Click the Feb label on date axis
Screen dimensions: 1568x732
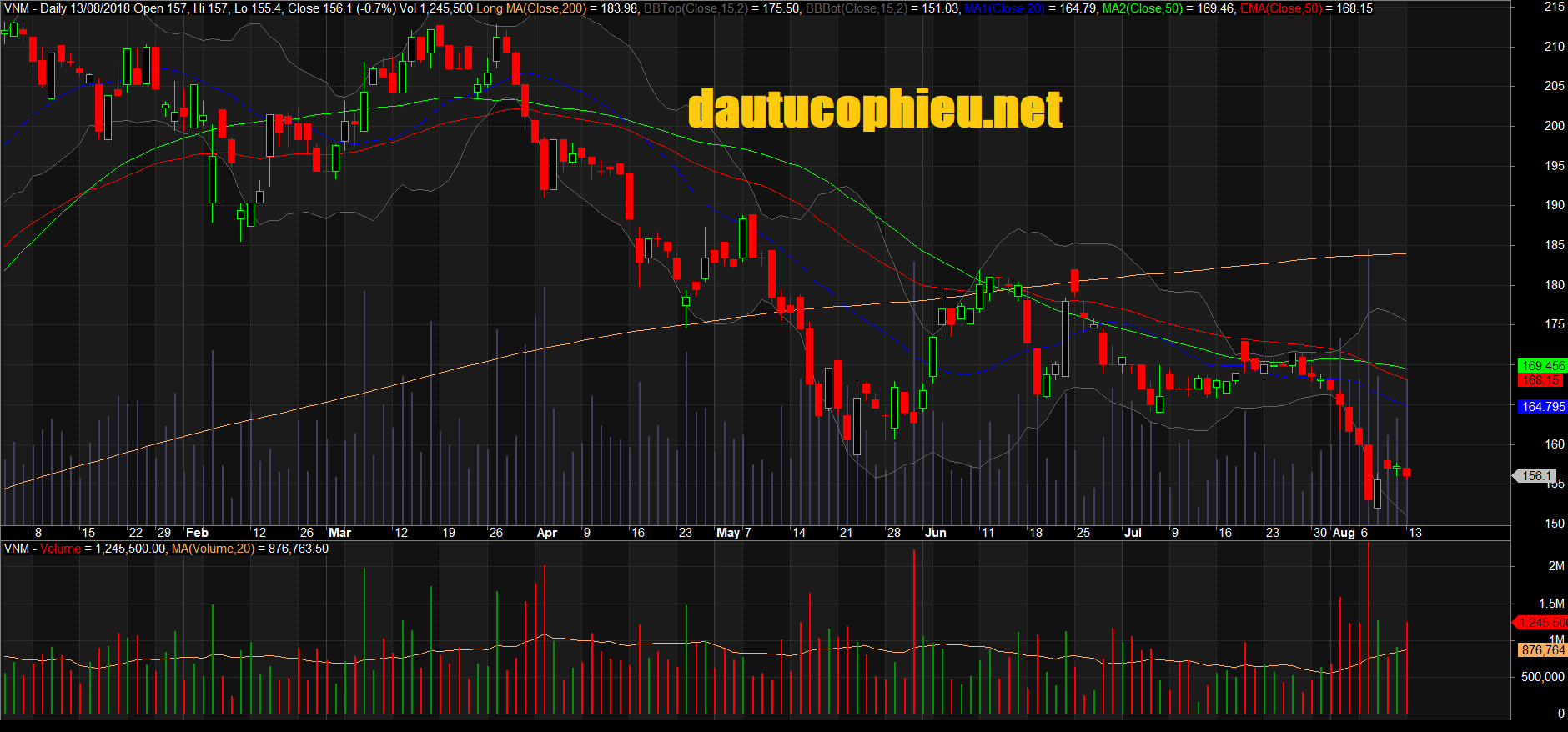click(198, 533)
